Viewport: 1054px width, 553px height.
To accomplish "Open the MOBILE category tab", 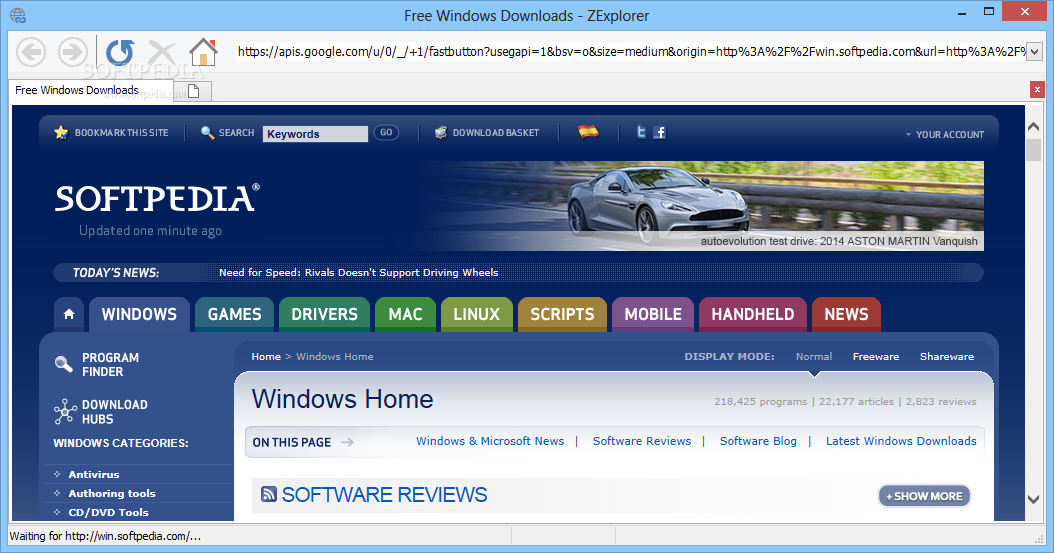I will (653, 314).
